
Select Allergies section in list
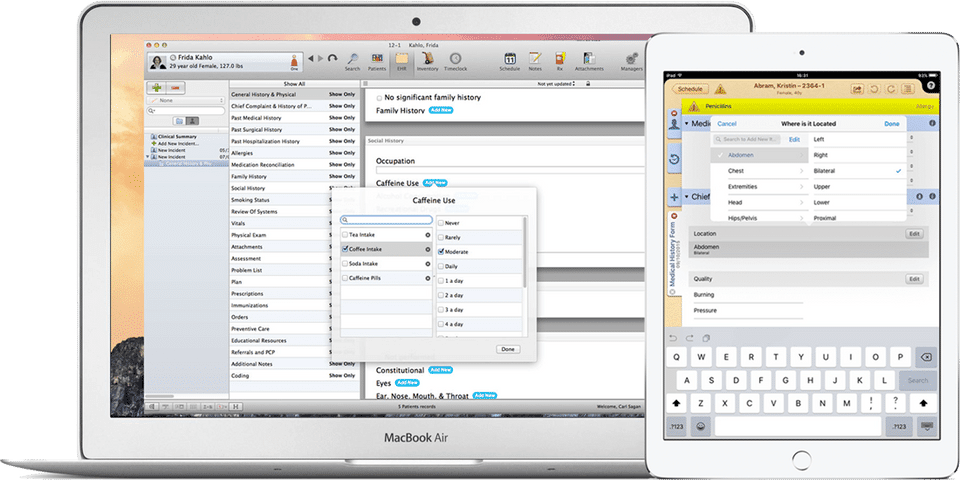[294, 153]
